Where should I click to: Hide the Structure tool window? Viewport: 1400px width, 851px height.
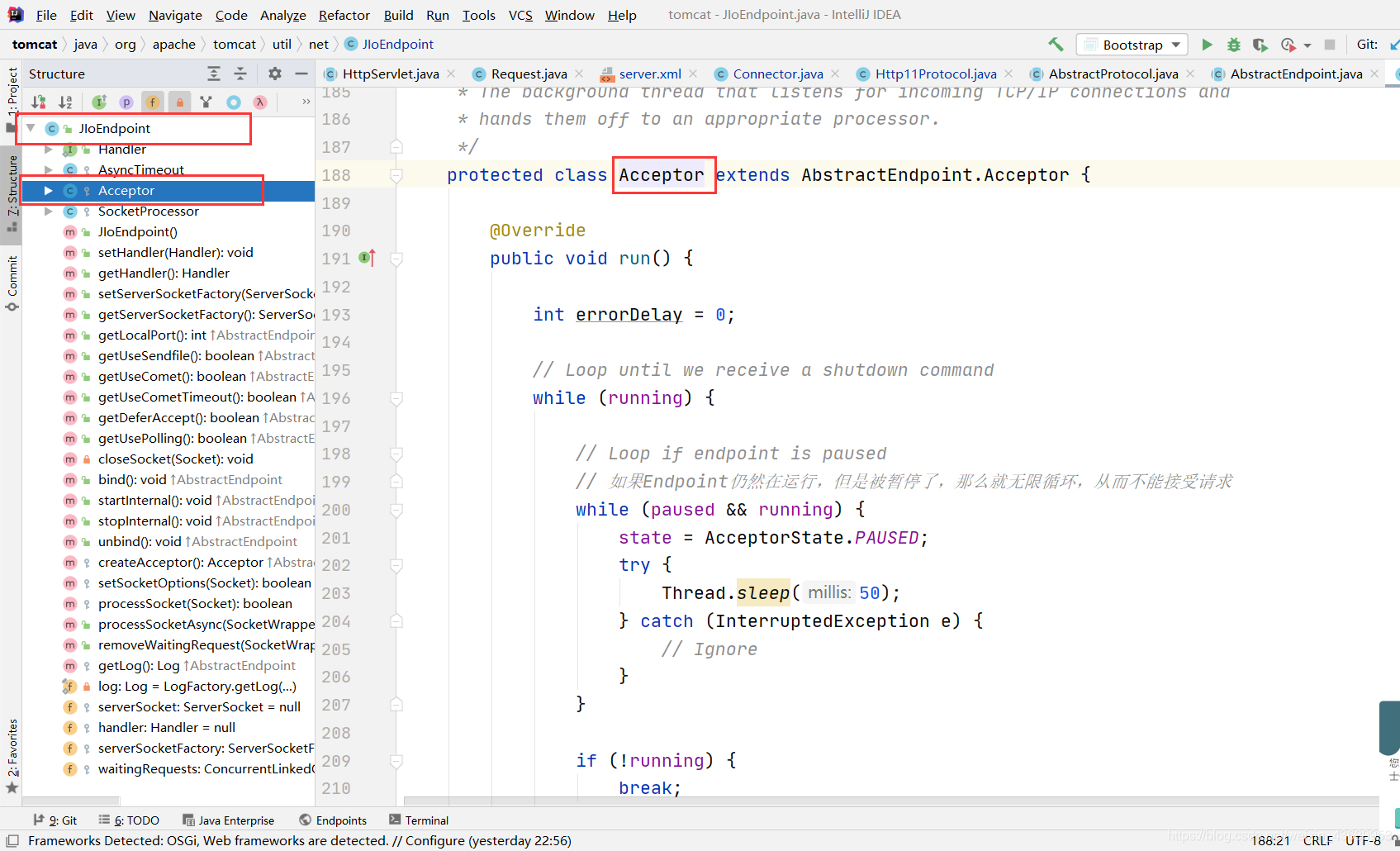(301, 74)
